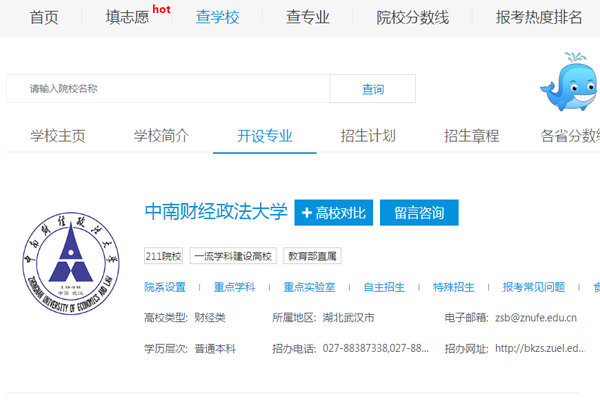Open 报考热度排名 navigation item
The image size is (600, 400).
(x=539, y=18)
